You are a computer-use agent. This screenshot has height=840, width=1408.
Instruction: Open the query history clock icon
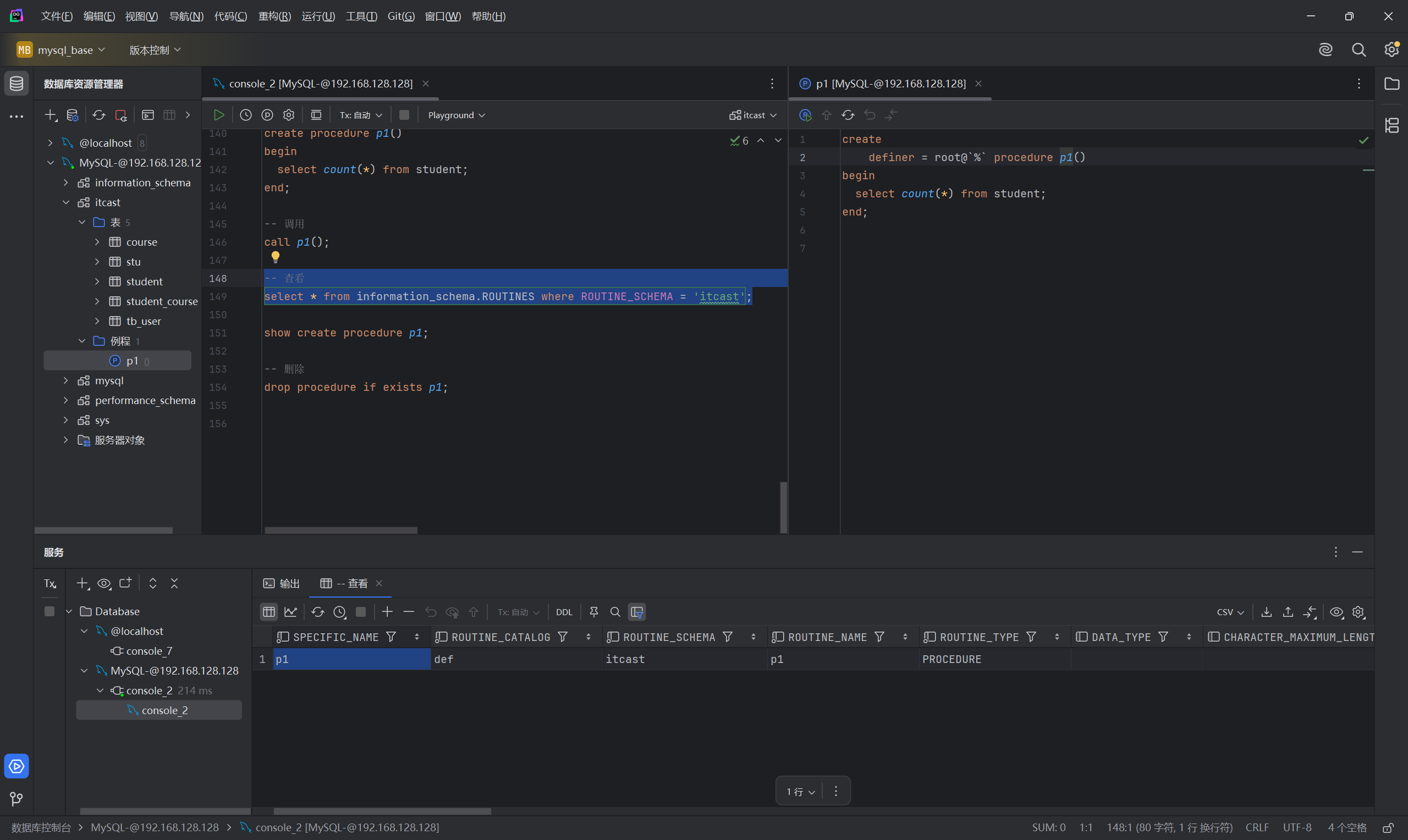coord(245,115)
